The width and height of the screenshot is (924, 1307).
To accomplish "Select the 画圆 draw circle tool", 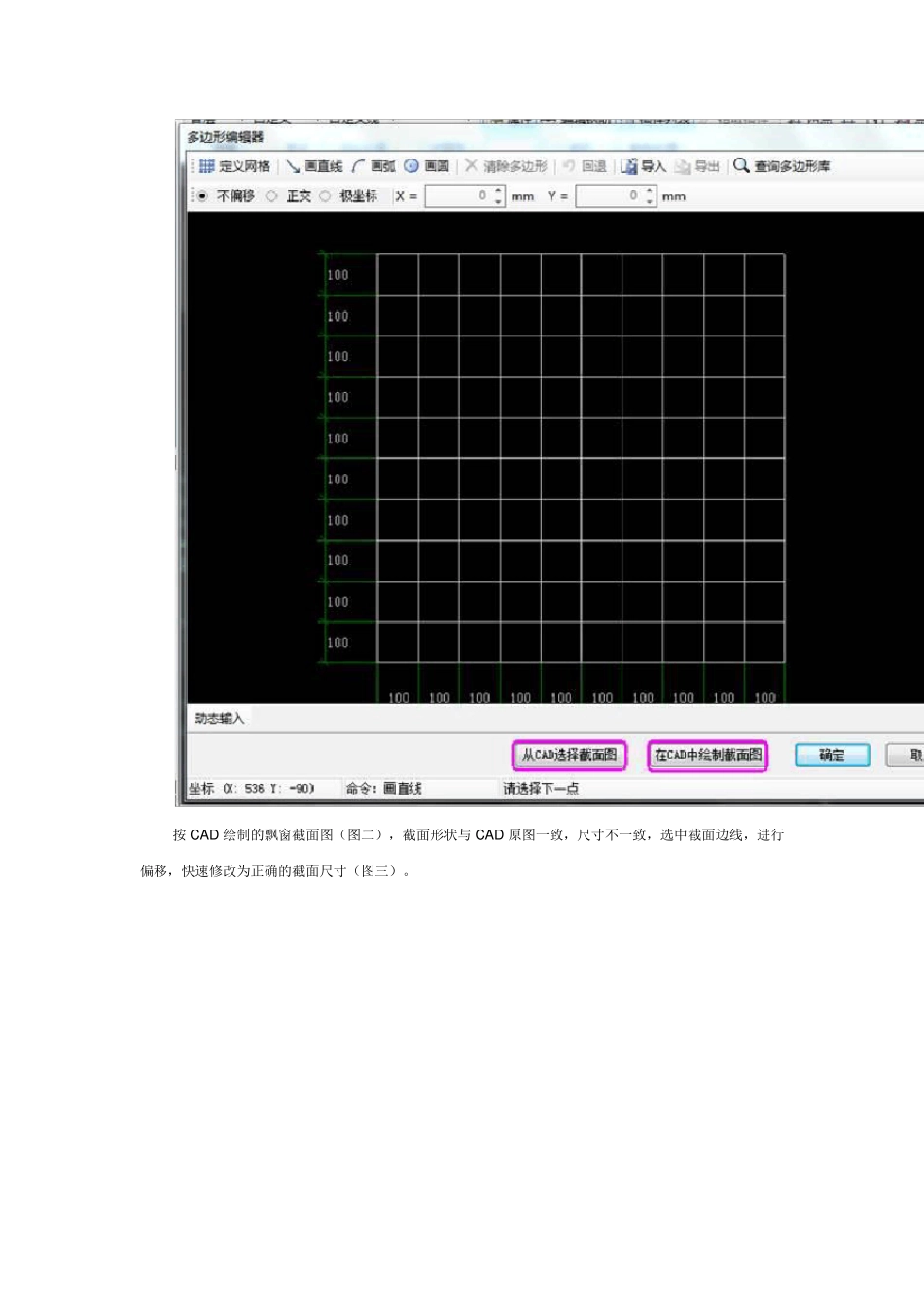I will [x=427, y=166].
